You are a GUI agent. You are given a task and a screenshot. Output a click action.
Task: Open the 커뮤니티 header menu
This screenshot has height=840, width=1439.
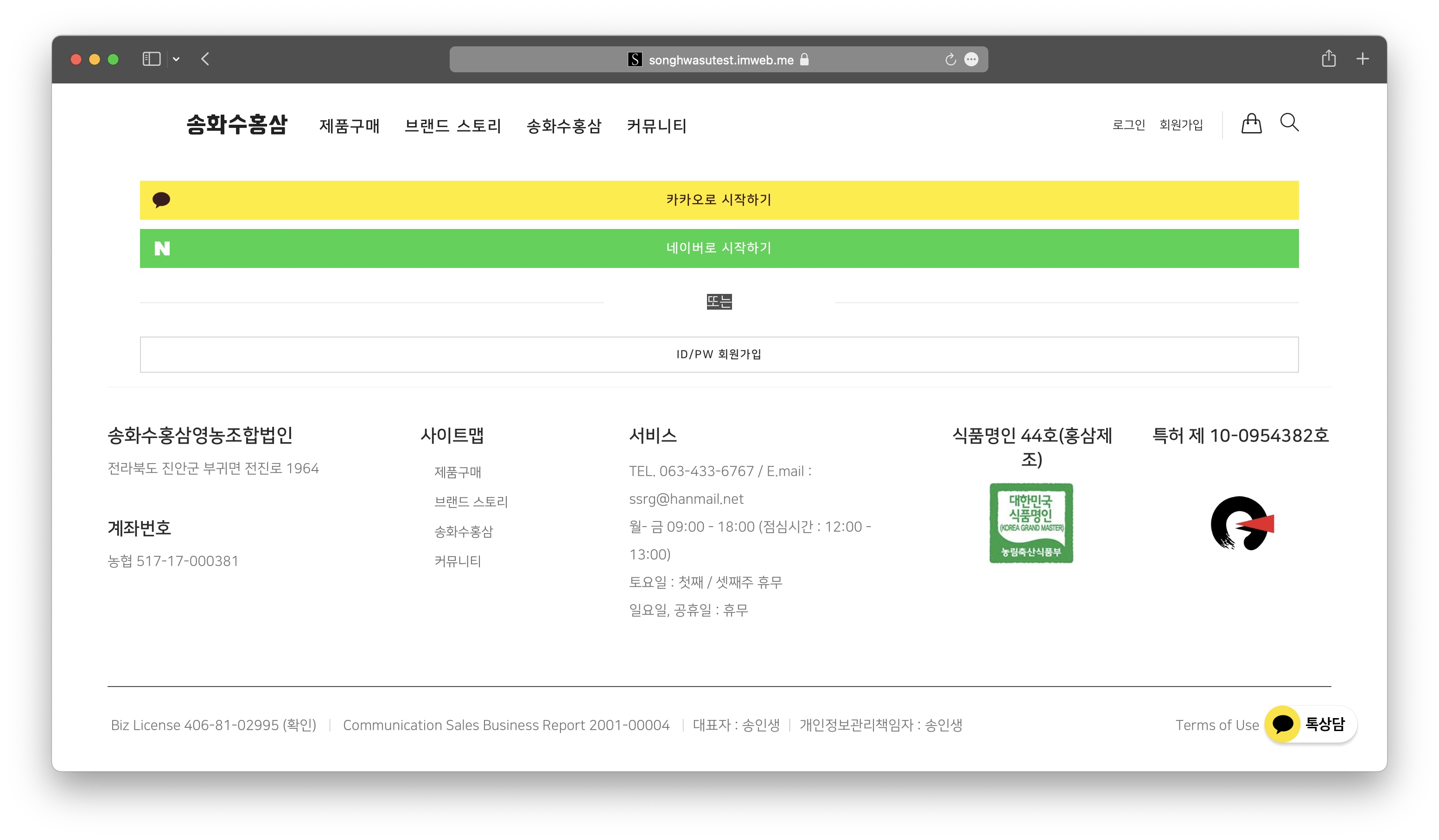point(657,126)
